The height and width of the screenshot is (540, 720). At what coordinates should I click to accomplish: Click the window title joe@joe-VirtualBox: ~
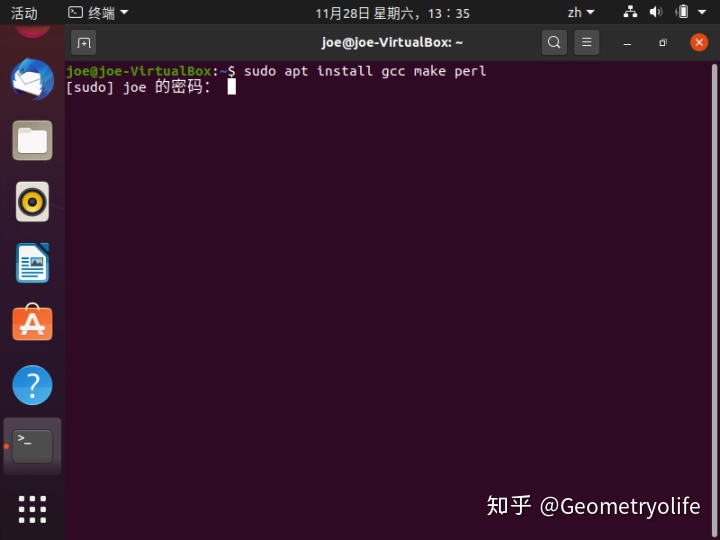click(x=392, y=42)
